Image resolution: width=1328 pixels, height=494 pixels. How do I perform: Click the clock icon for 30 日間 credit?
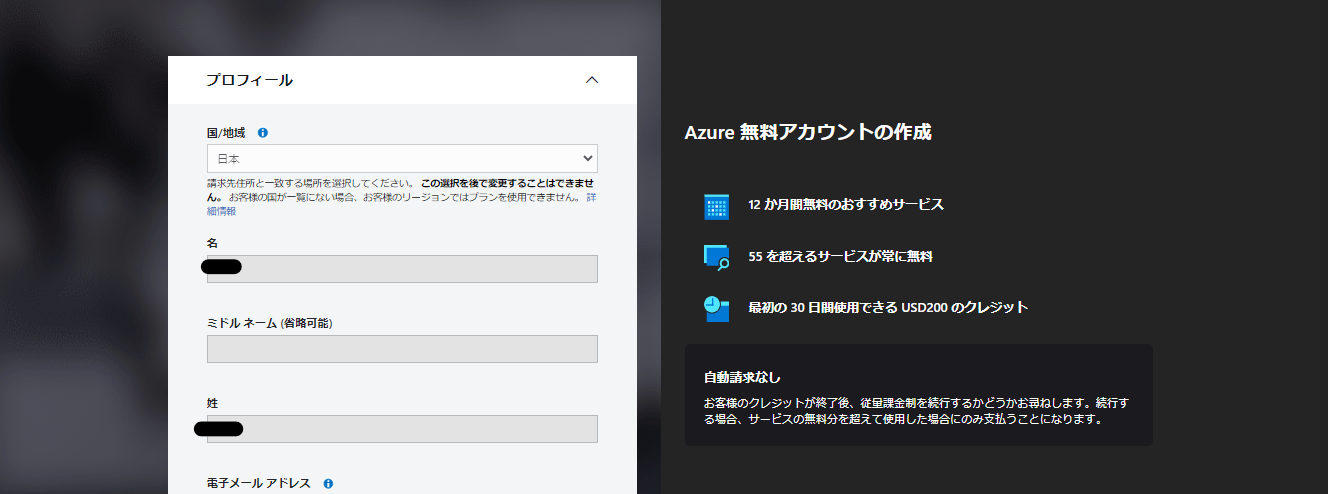pos(716,308)
